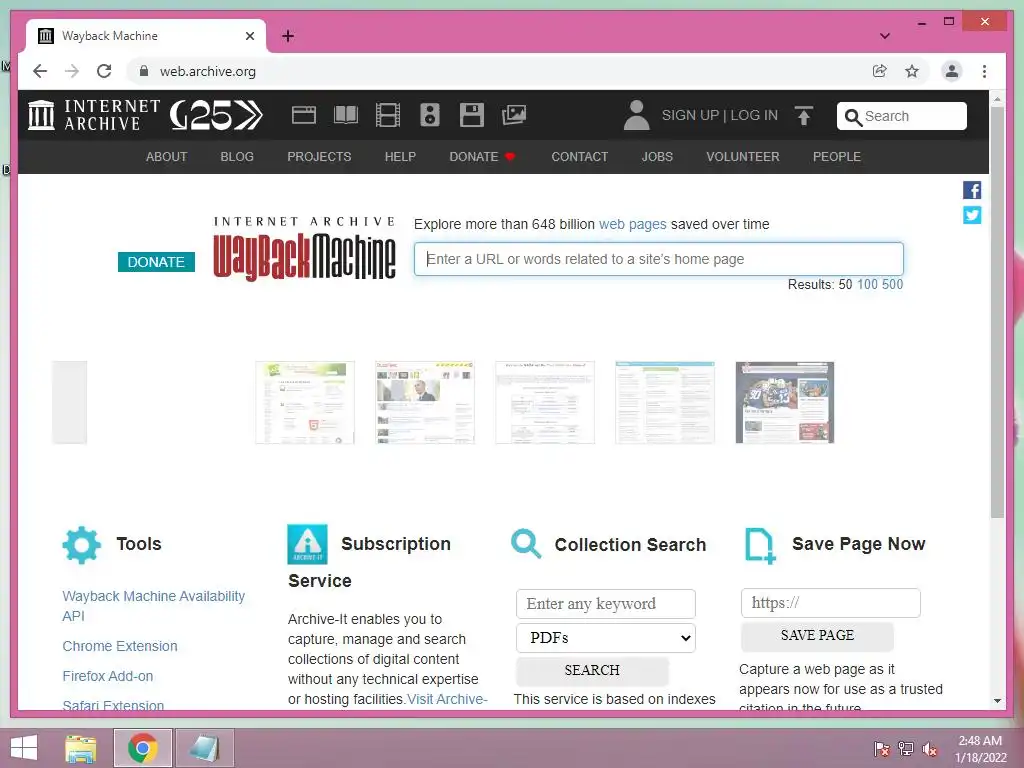Open the Texts book icon

345,116
